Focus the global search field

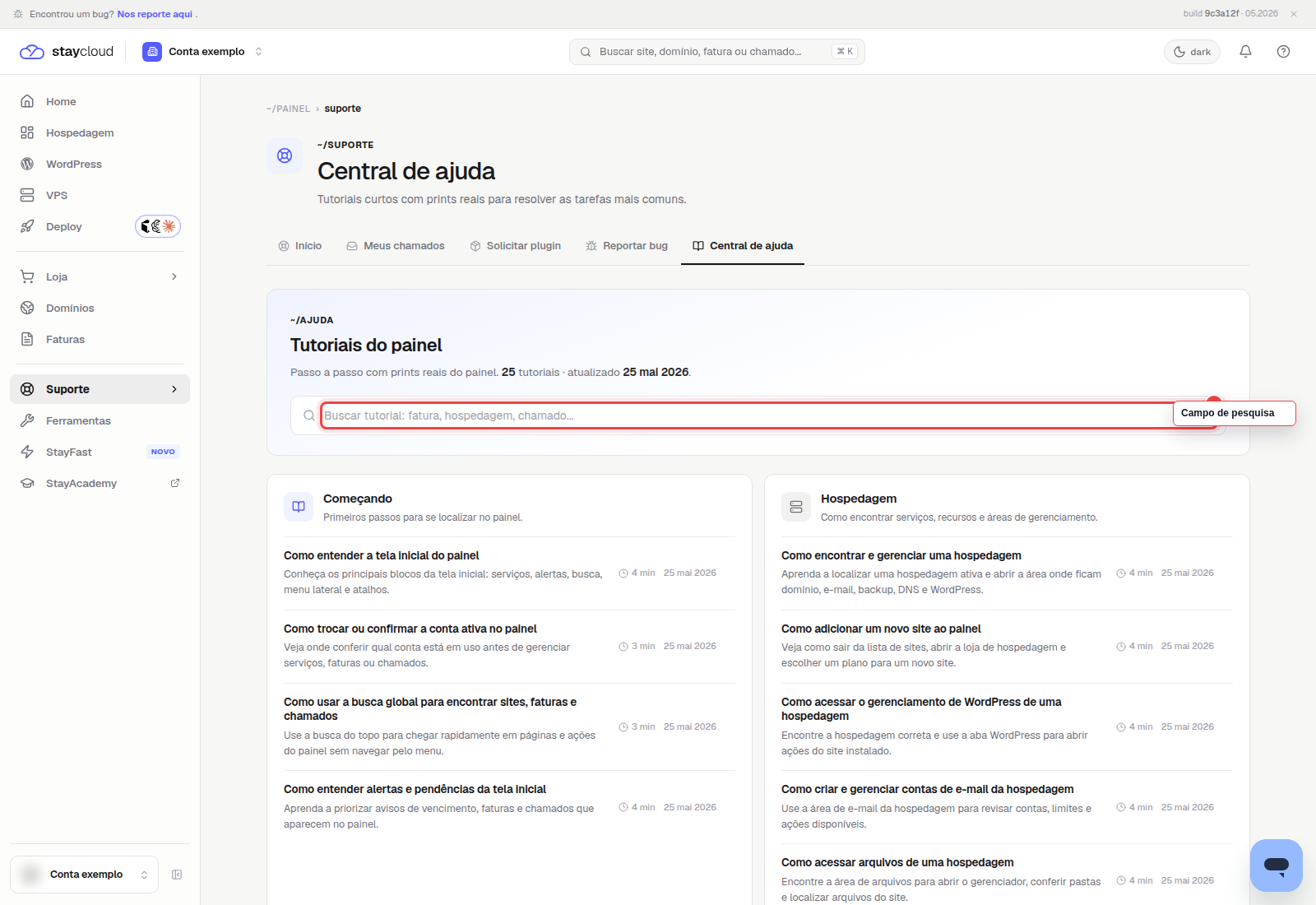coord(716,52)
